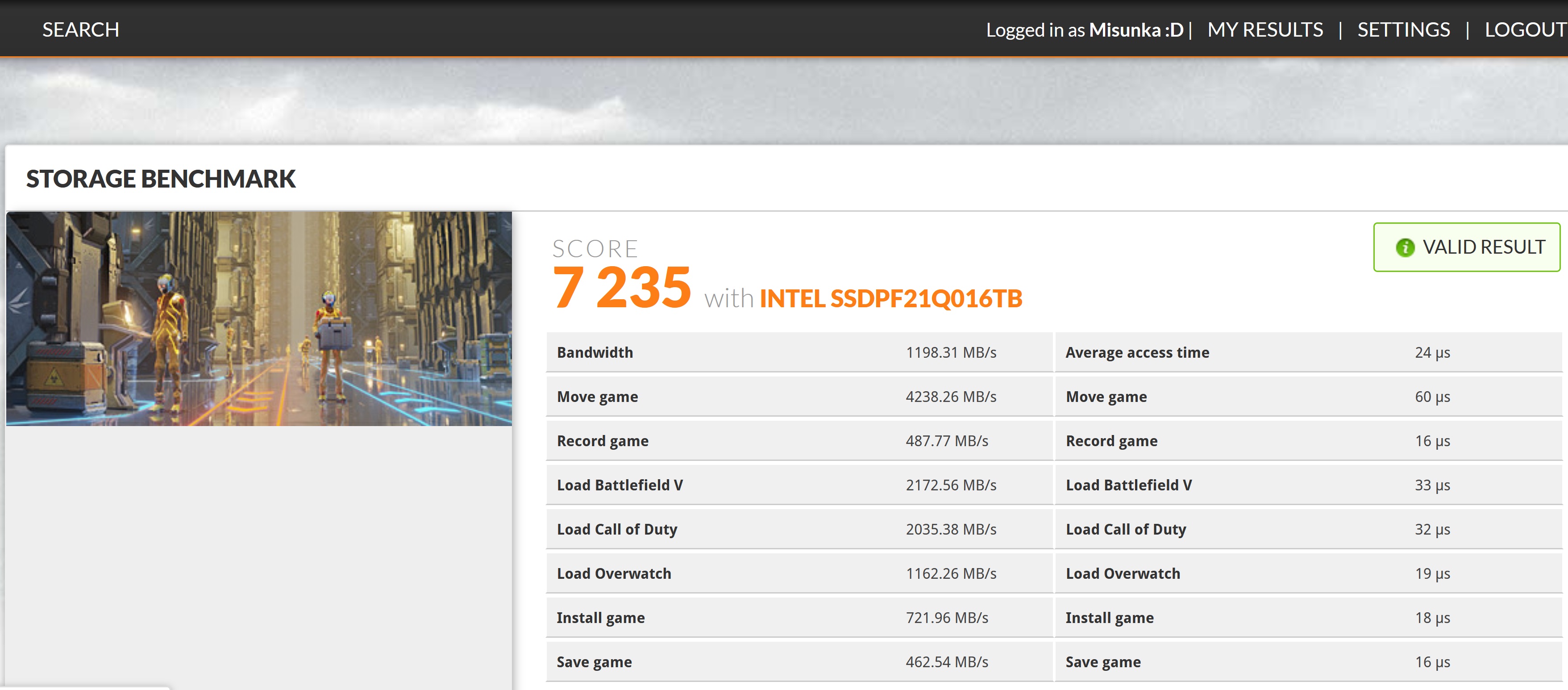Click the STORAGE BENCHMARK heading
Image resolution: width=1568 pixels, height=690 pixels.
[161, 179]
